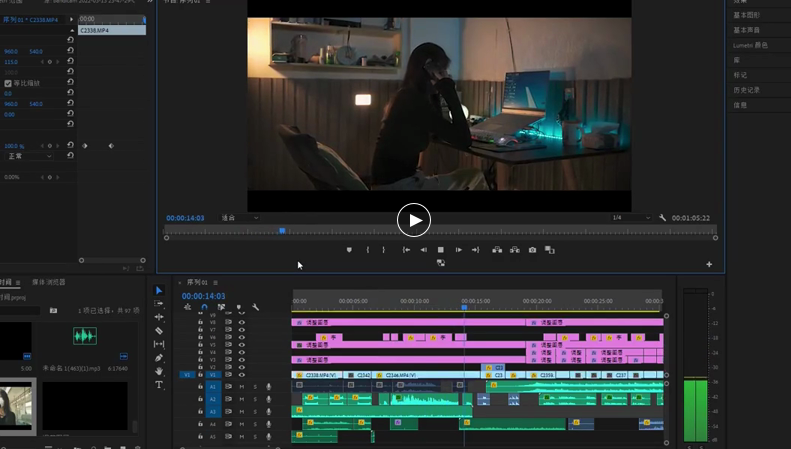Image resolution: width=791 pixels, height=449 pixels.
Task: Click the large play overlay button
Action: [x=414, y=220]
